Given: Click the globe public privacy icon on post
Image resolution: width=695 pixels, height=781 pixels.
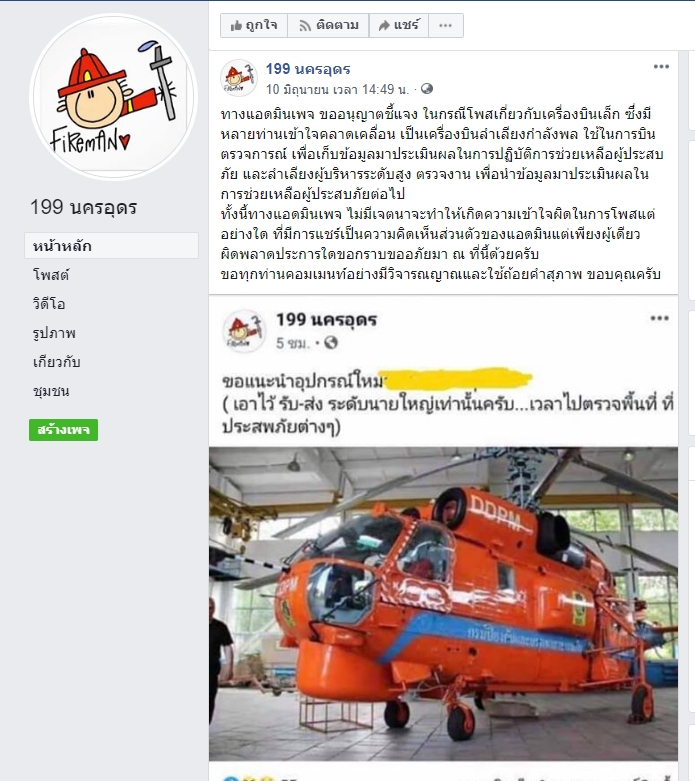Looking at the screenshot, I should (427, 89).
